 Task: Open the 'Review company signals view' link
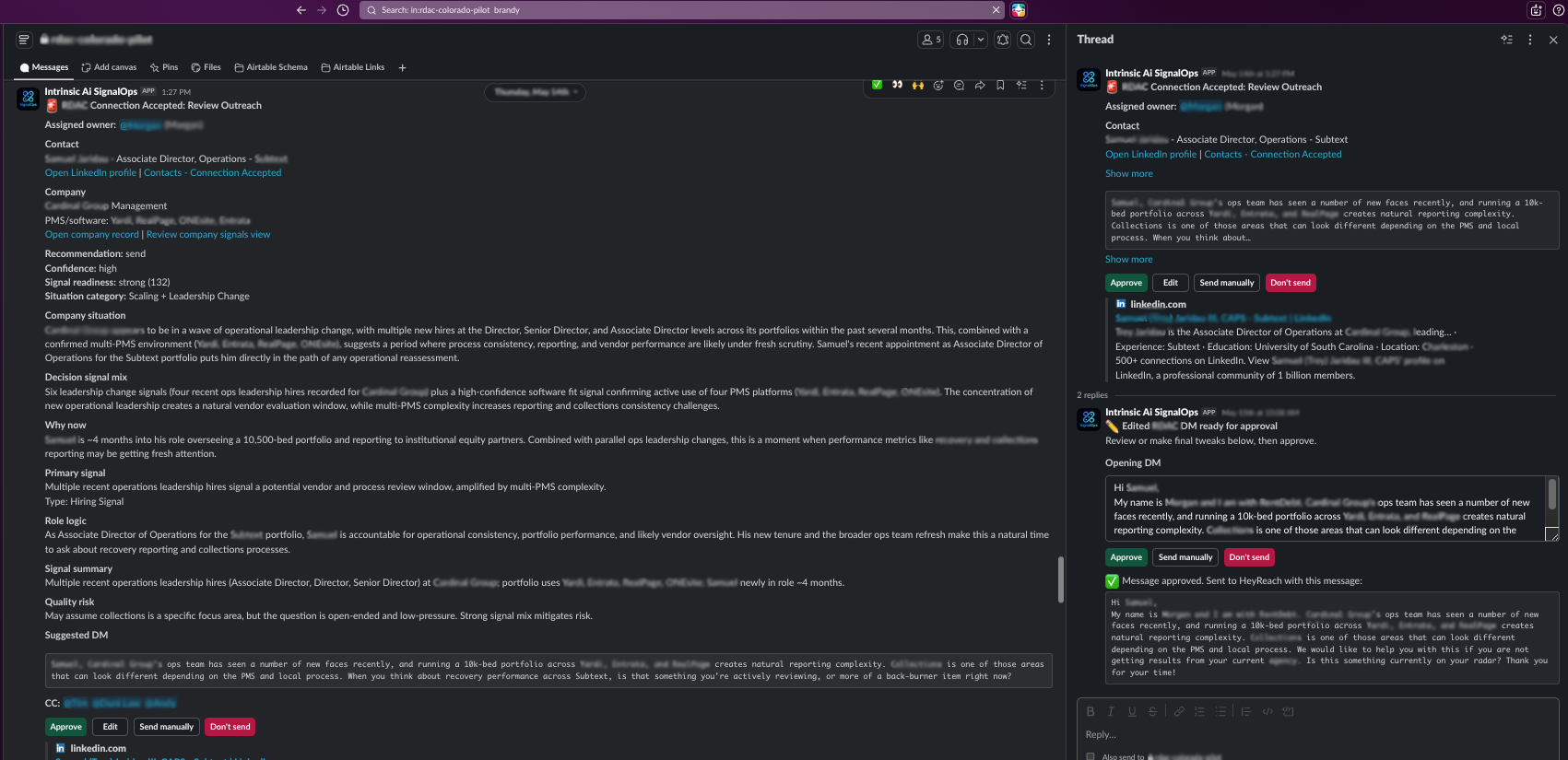click(208, 235)
